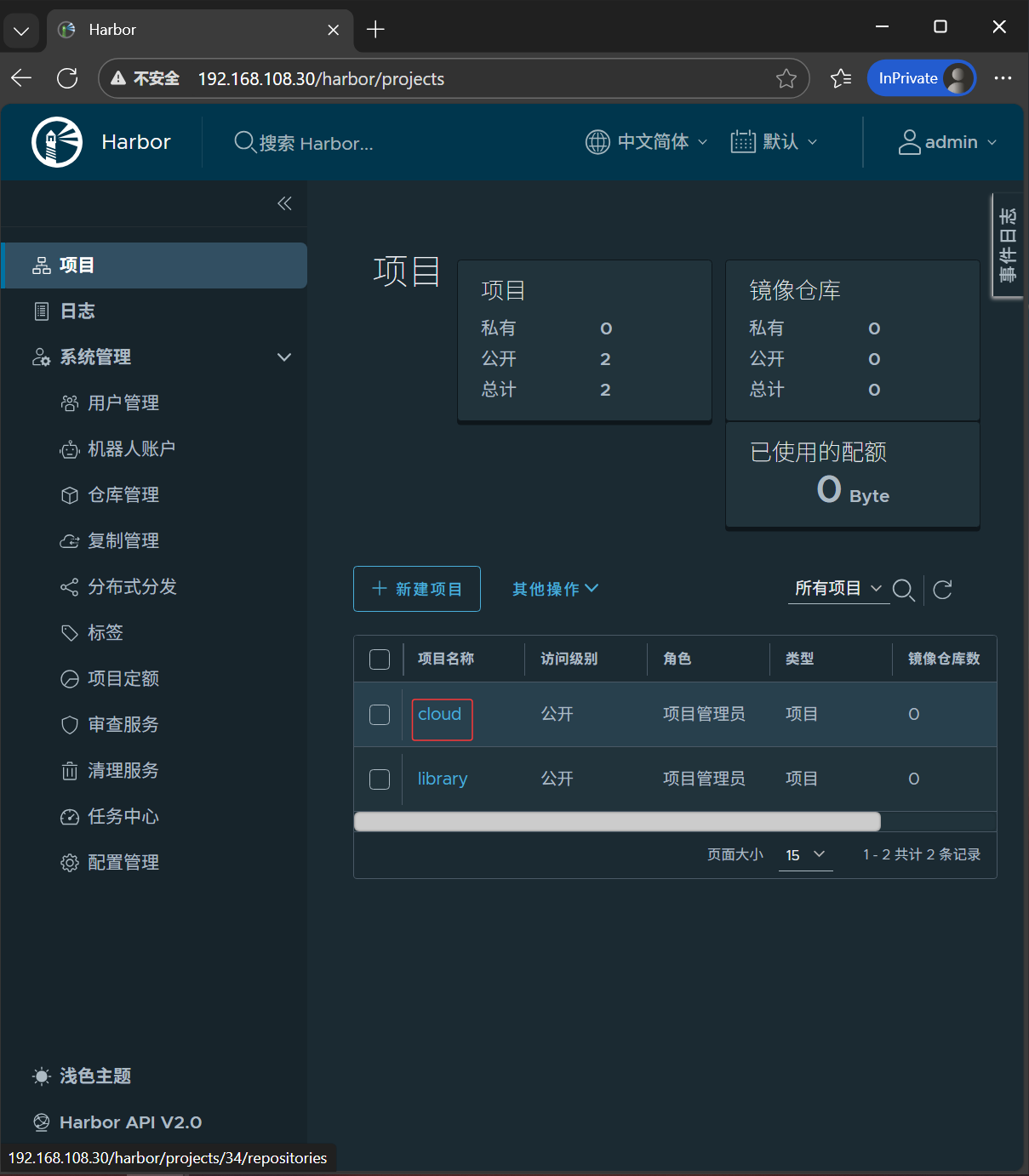Select all projects checkbox in header
The image size is (1029, 1176).
tap(380, 659)
